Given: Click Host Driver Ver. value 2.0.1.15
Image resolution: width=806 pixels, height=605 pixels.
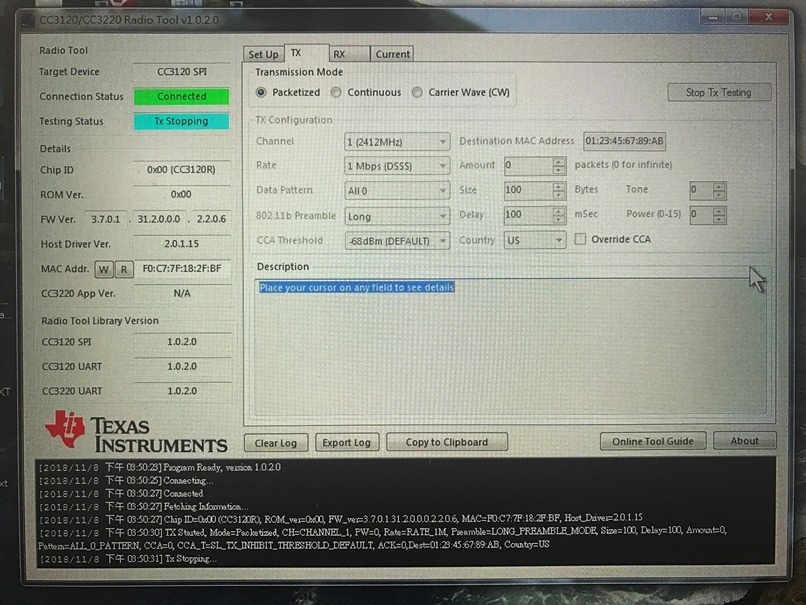Looking at the screenshot, I should (x=181, y=244).
